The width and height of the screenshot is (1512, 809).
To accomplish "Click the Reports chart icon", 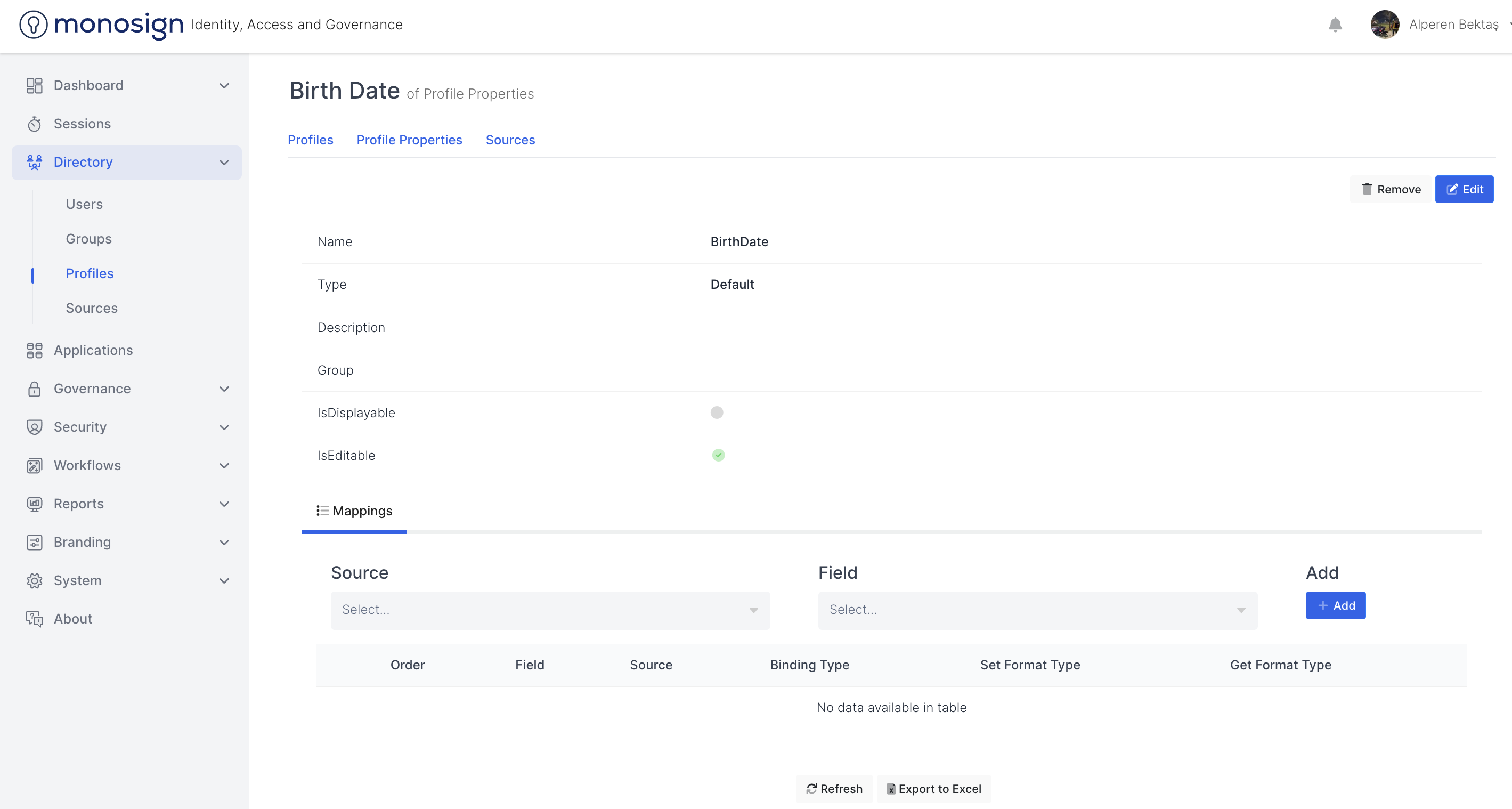I will pyautogui.click(x=34, y=504).
